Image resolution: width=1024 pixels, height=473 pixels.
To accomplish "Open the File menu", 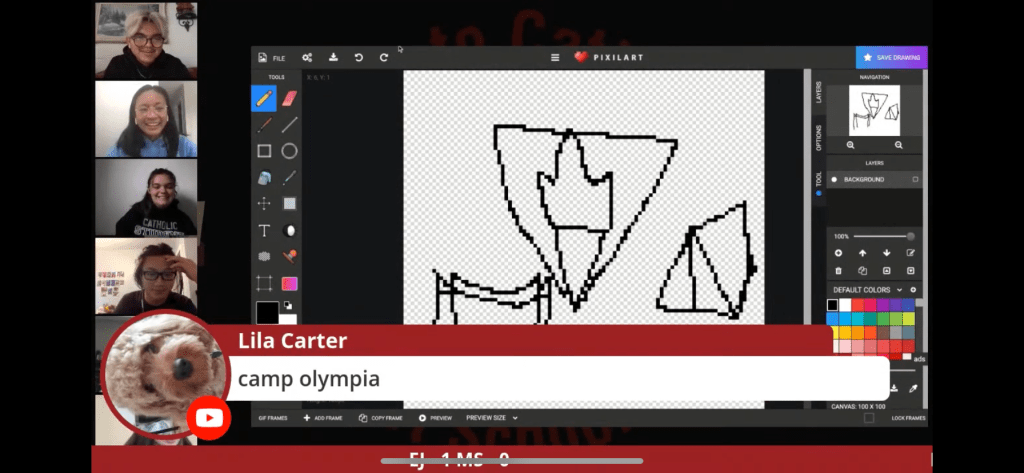I will [271, 58].
